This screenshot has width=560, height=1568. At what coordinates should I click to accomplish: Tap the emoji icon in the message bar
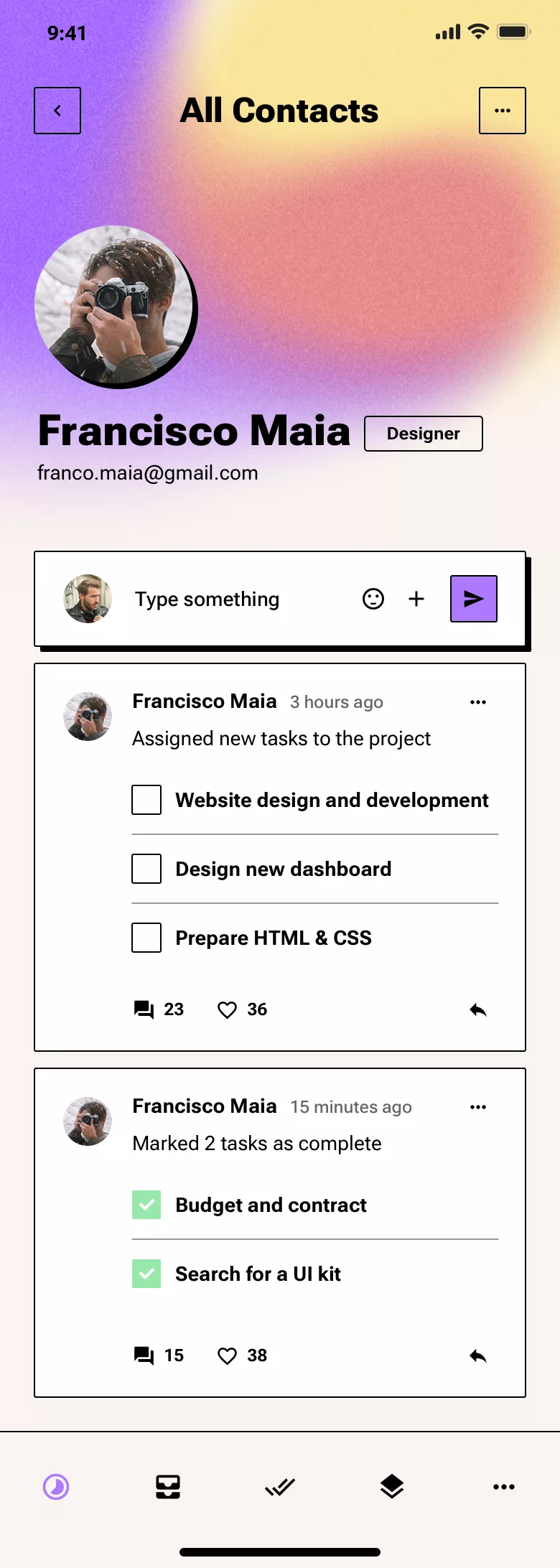pyautogui.click(x=373, y=598)
